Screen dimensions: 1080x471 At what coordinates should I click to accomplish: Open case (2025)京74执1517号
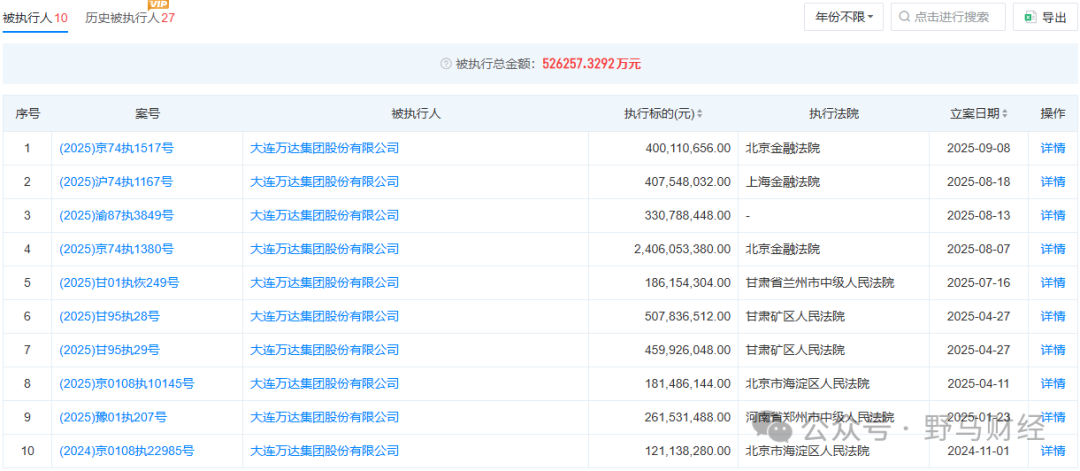pos(116,148)
